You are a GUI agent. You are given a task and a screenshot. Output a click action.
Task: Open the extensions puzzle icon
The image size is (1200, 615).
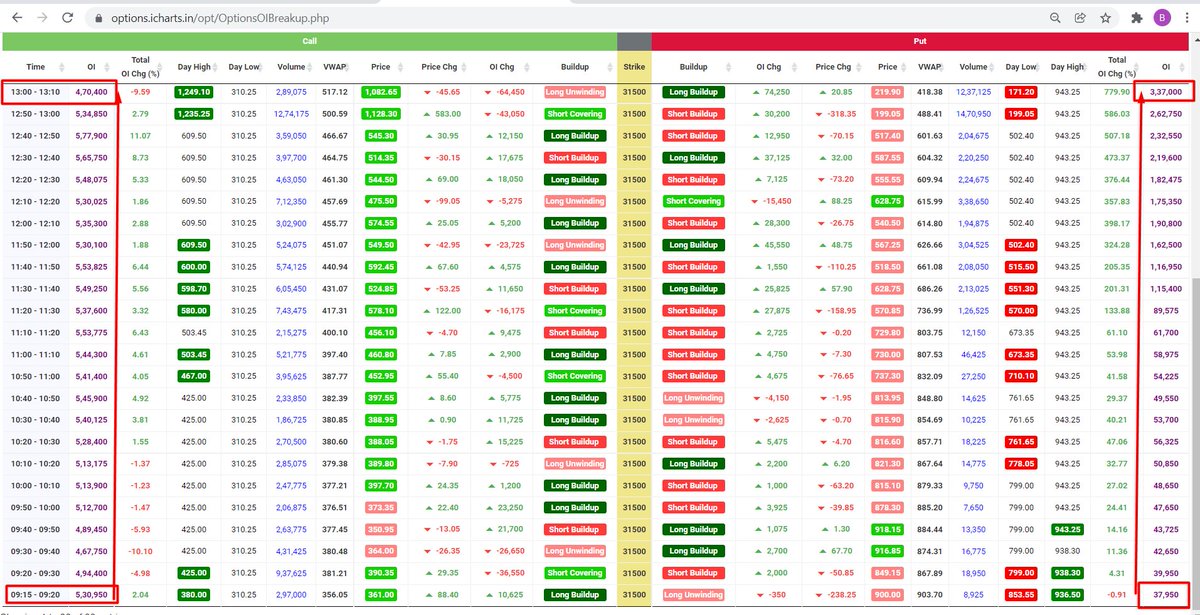[1136, 18]
